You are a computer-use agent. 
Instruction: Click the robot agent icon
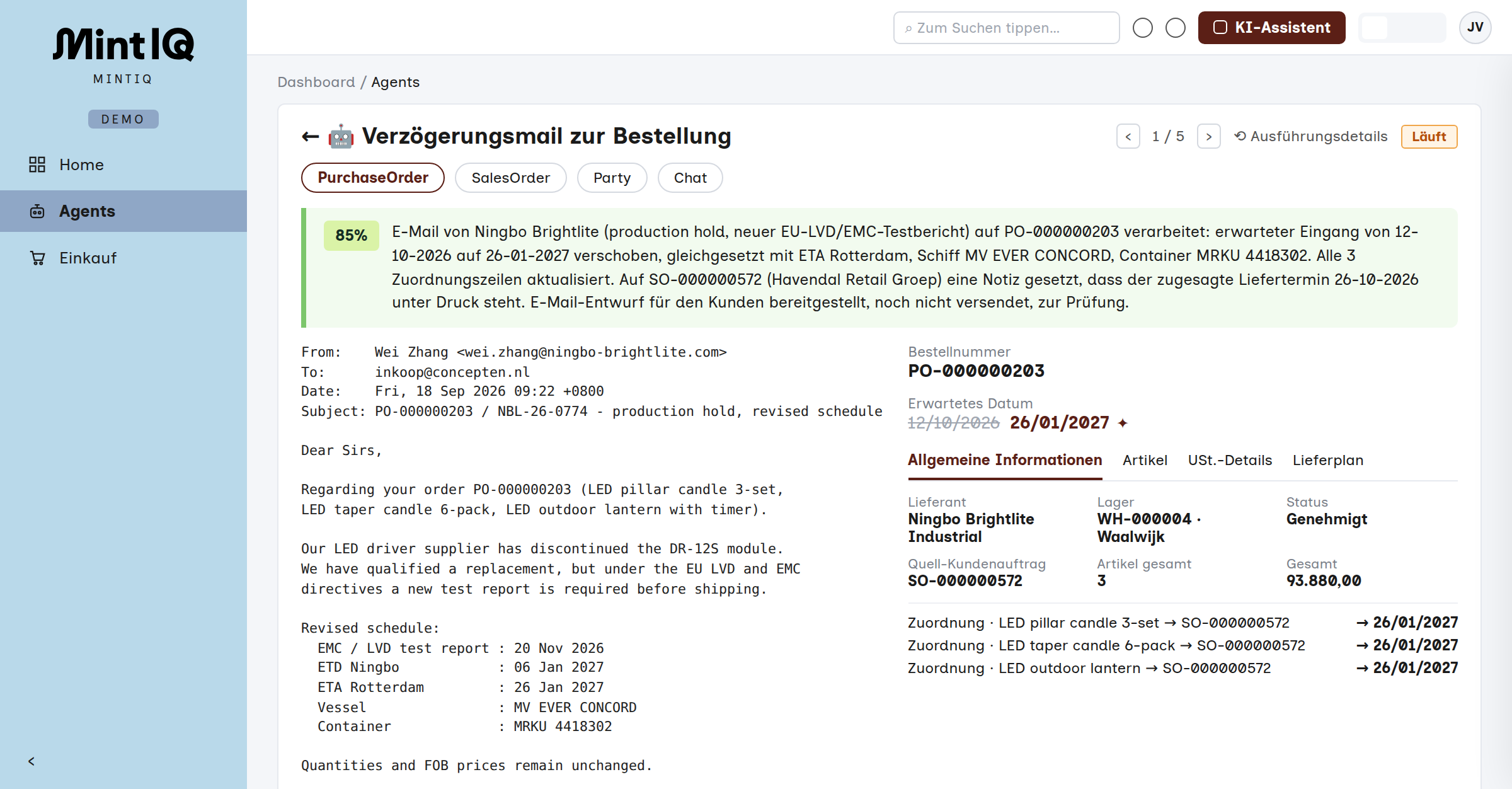pos(341,136)
